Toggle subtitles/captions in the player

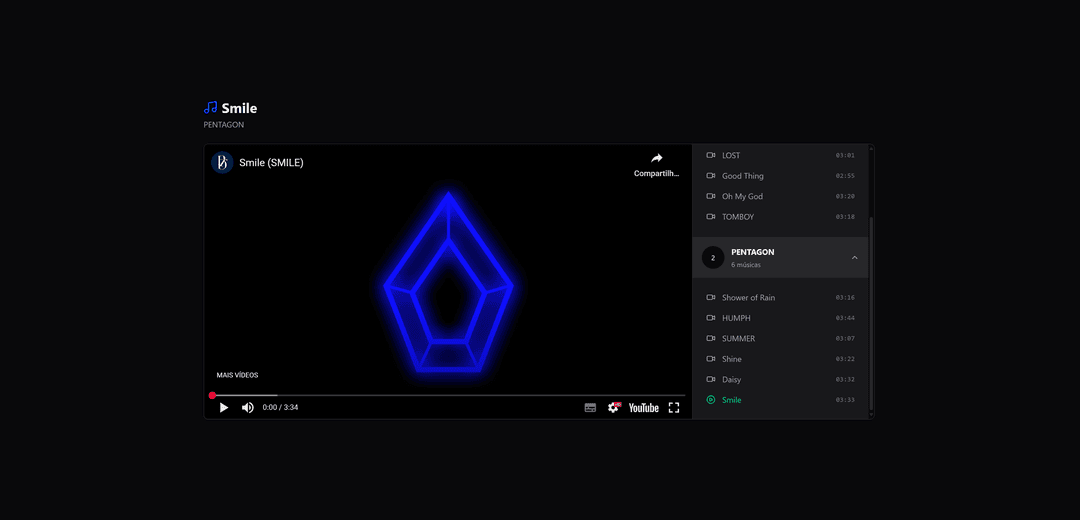tap(590, 408)
